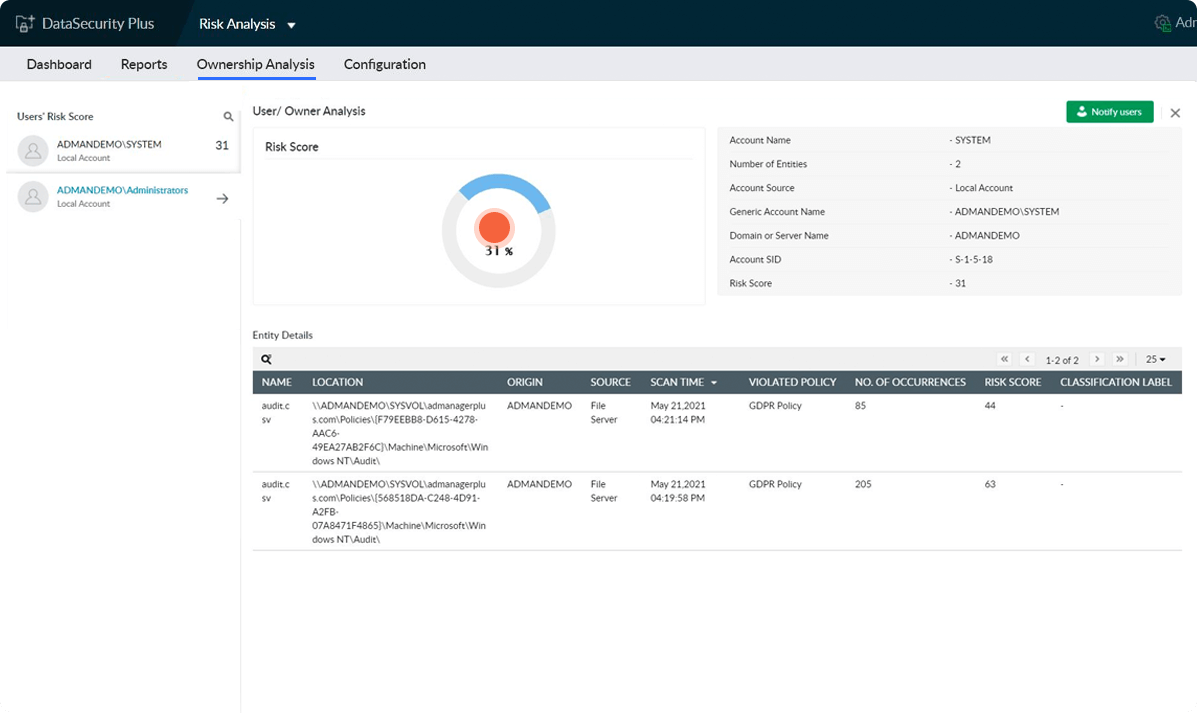This screenshot has width=1197, height=713.
Task: Expand the 25 rows-per-page dropdown
Action: pyautogui.click(x=1156, y=359)
